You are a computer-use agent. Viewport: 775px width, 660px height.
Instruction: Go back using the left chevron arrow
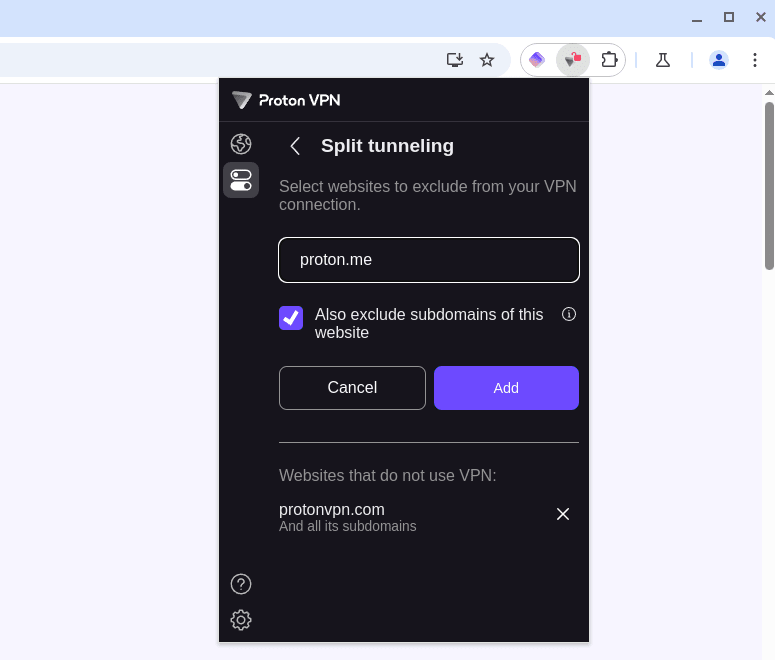point(295,146)
